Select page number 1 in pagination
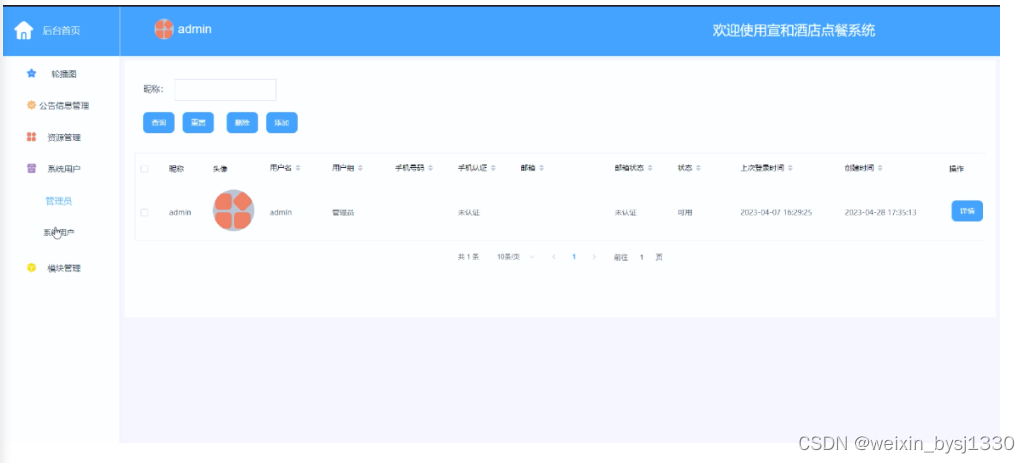 pyautogui.click(x=573, y=257)
